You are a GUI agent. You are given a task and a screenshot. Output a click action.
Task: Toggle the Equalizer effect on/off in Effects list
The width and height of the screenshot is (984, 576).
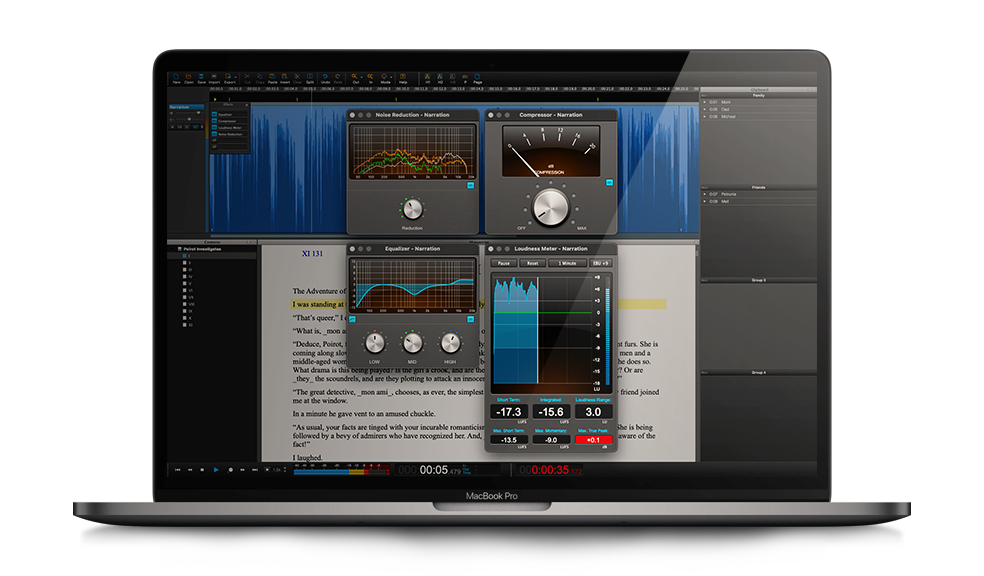tap(214, 114)
